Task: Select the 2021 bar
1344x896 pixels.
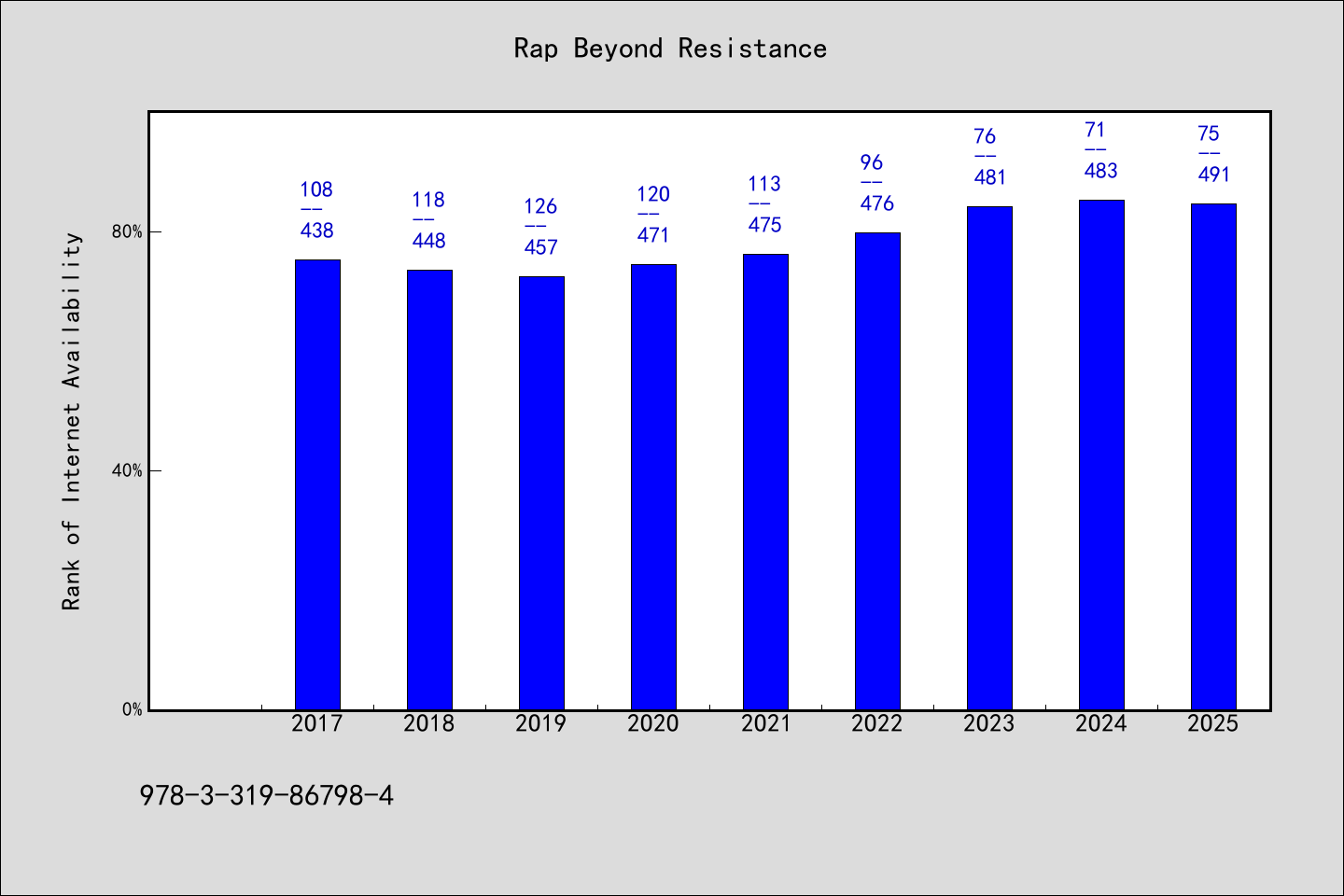Action: (x=765, y=482)
